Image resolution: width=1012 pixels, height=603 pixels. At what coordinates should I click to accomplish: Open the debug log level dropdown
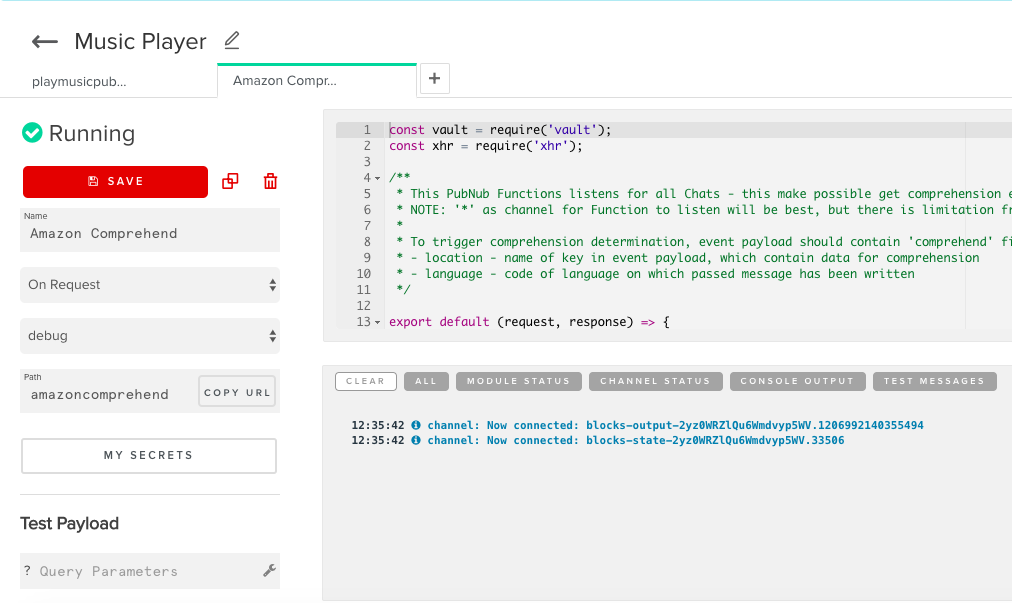[x=150, y=337]
